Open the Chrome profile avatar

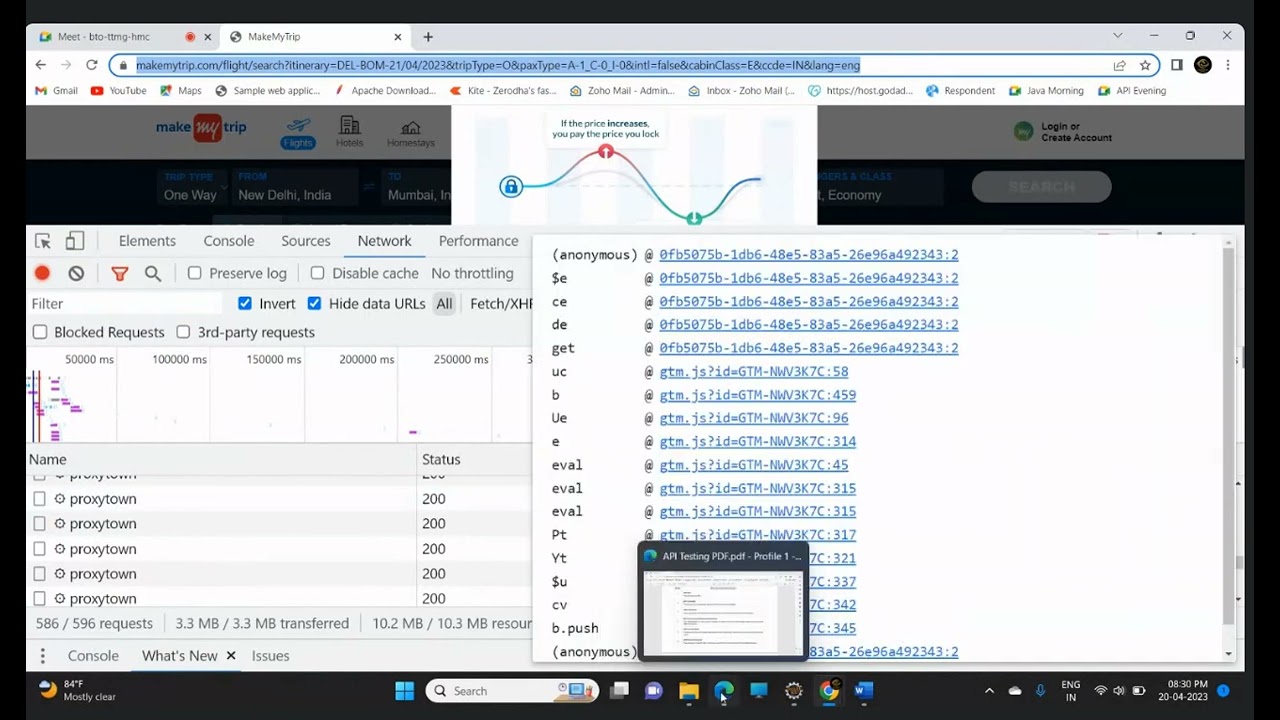click(x=1203, y=65)
